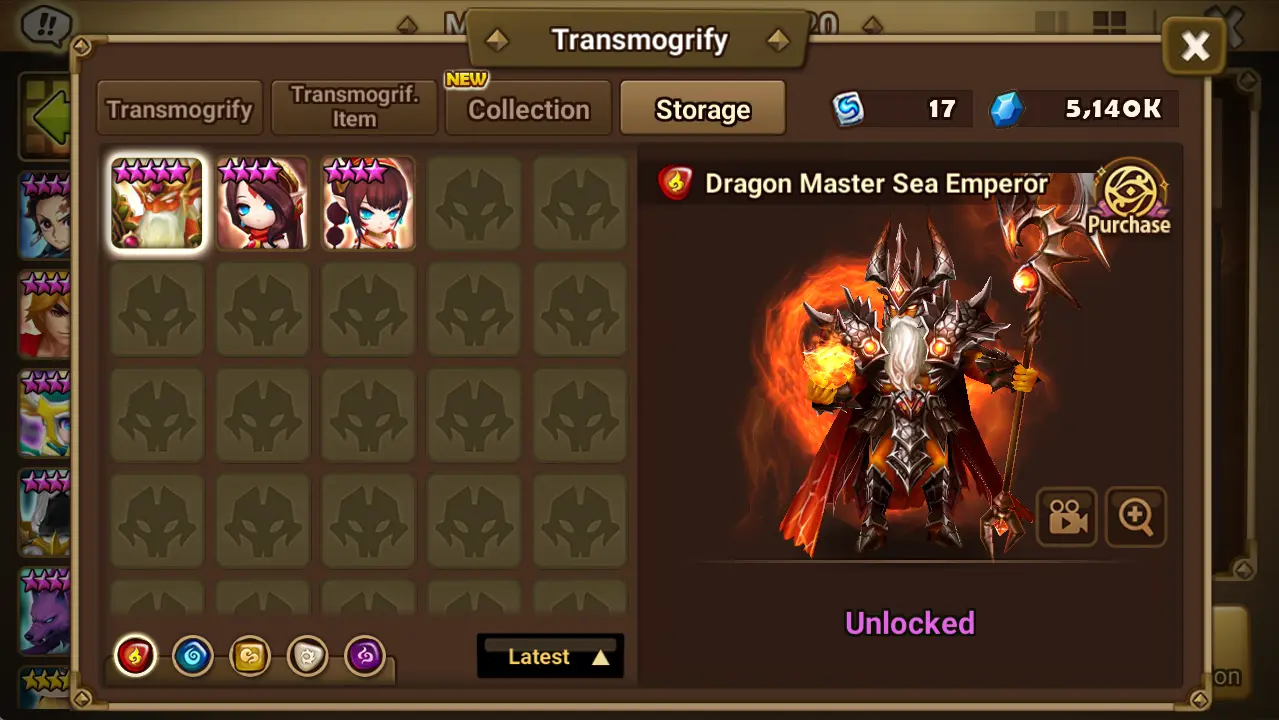Click the left arrow beside Transmogrify title
This screenshot has width=1279, height=720.
pos(496,41)
